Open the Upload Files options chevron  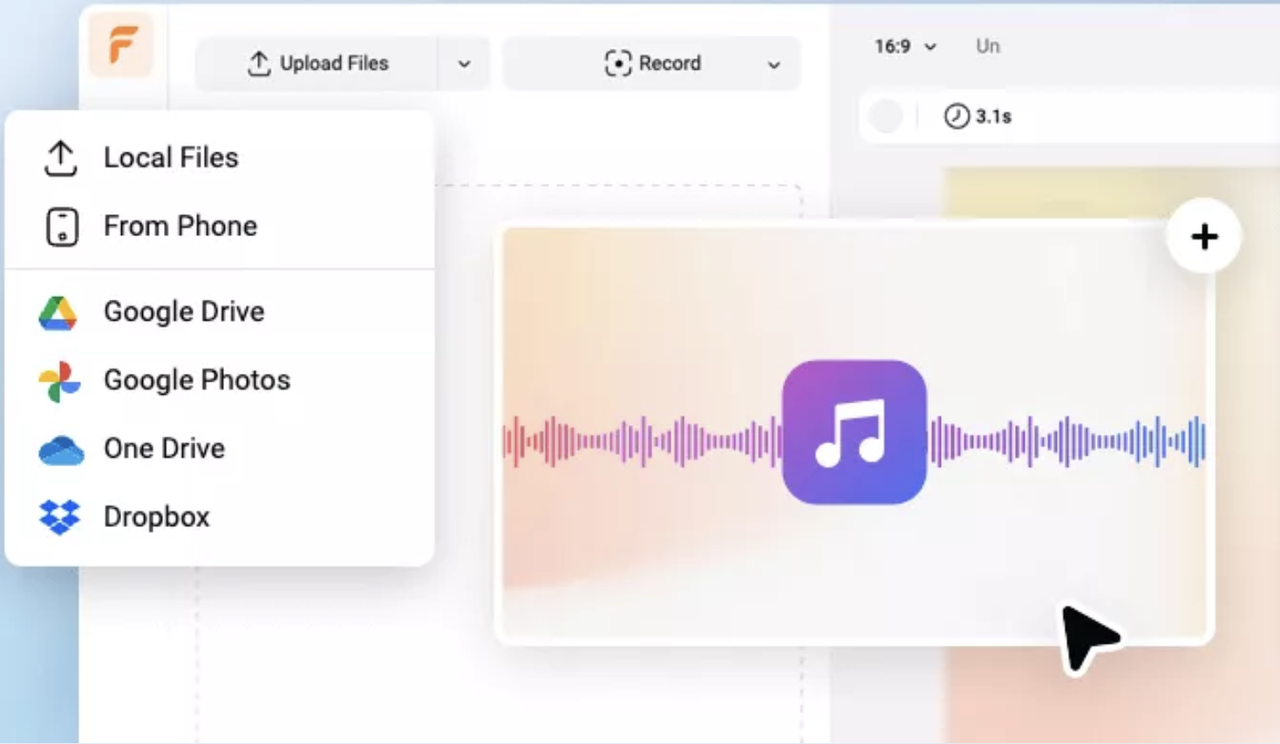pos(463,63)
